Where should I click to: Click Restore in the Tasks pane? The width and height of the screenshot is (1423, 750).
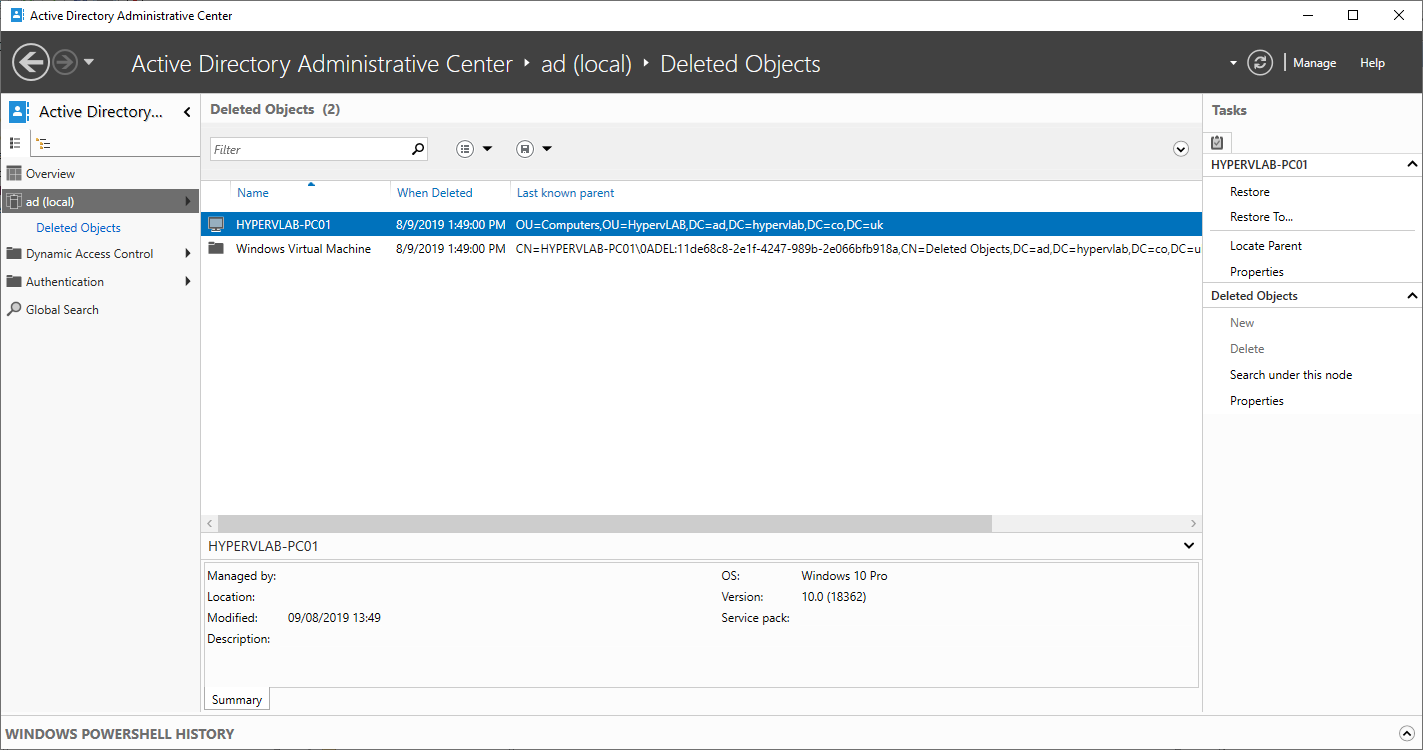tap(1249, 192)
